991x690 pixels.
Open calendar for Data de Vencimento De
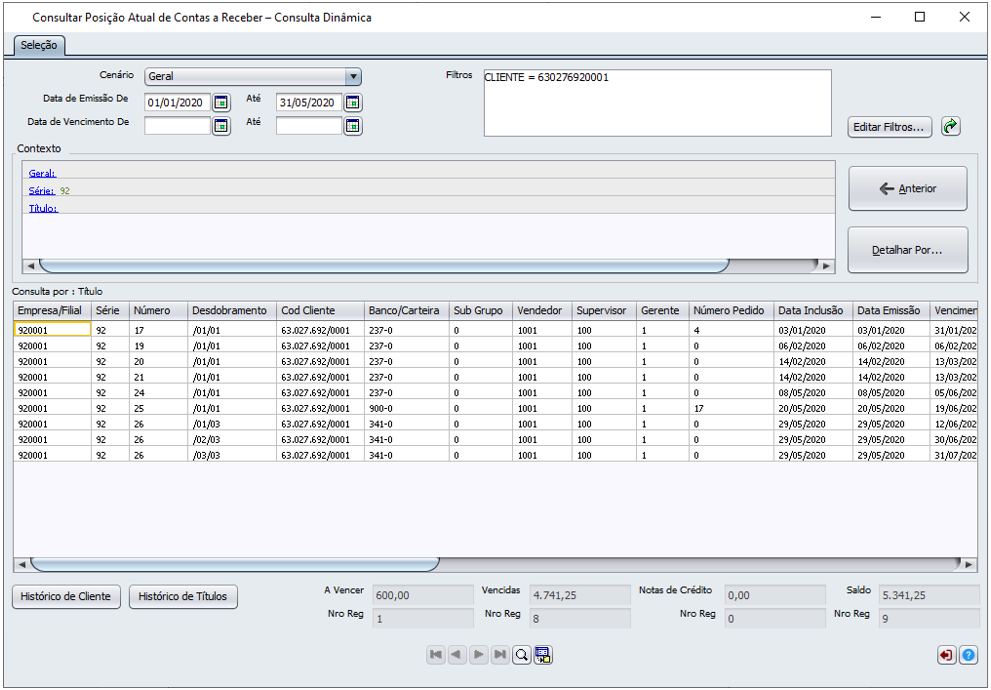(221, 126)
